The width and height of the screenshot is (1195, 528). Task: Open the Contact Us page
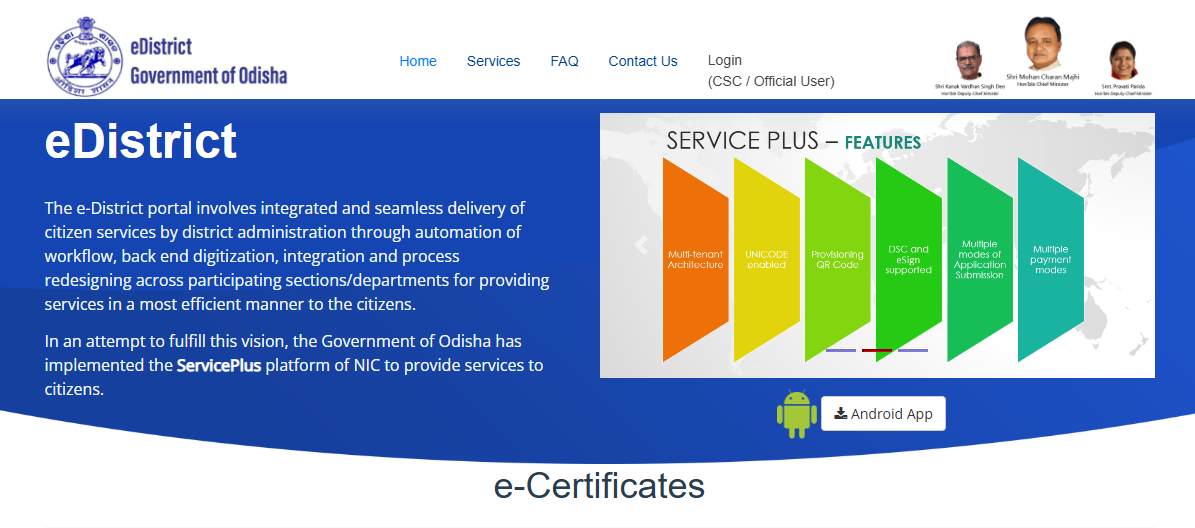(643, 61)
